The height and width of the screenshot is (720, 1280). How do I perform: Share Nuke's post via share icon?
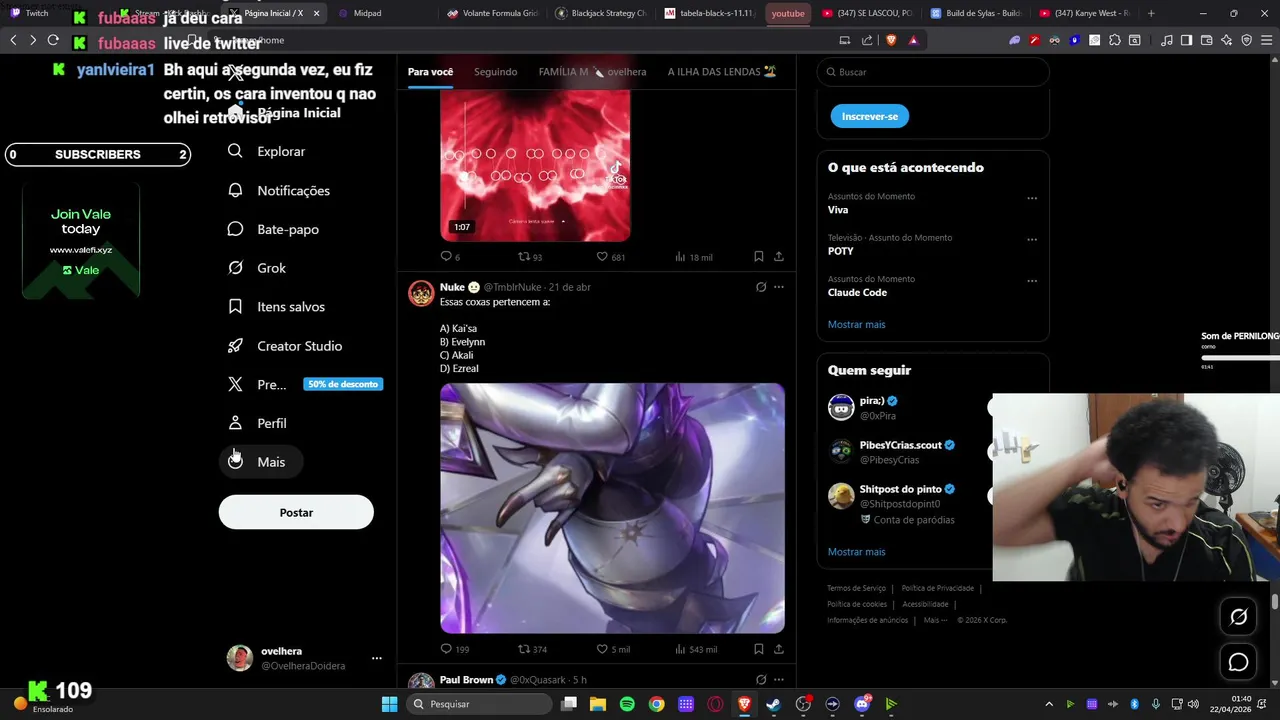point(779,649)
